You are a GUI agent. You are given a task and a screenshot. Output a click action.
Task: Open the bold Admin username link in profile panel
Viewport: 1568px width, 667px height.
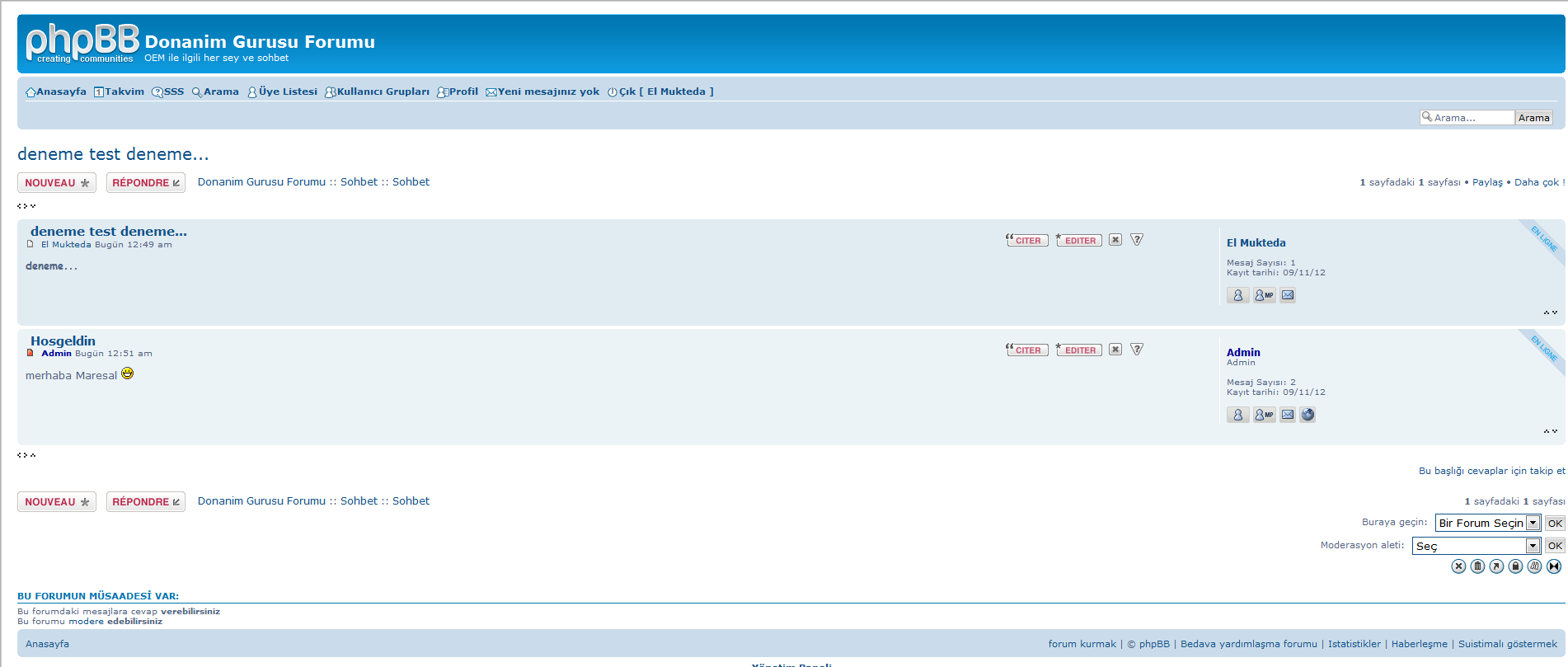click(1243, 352)
